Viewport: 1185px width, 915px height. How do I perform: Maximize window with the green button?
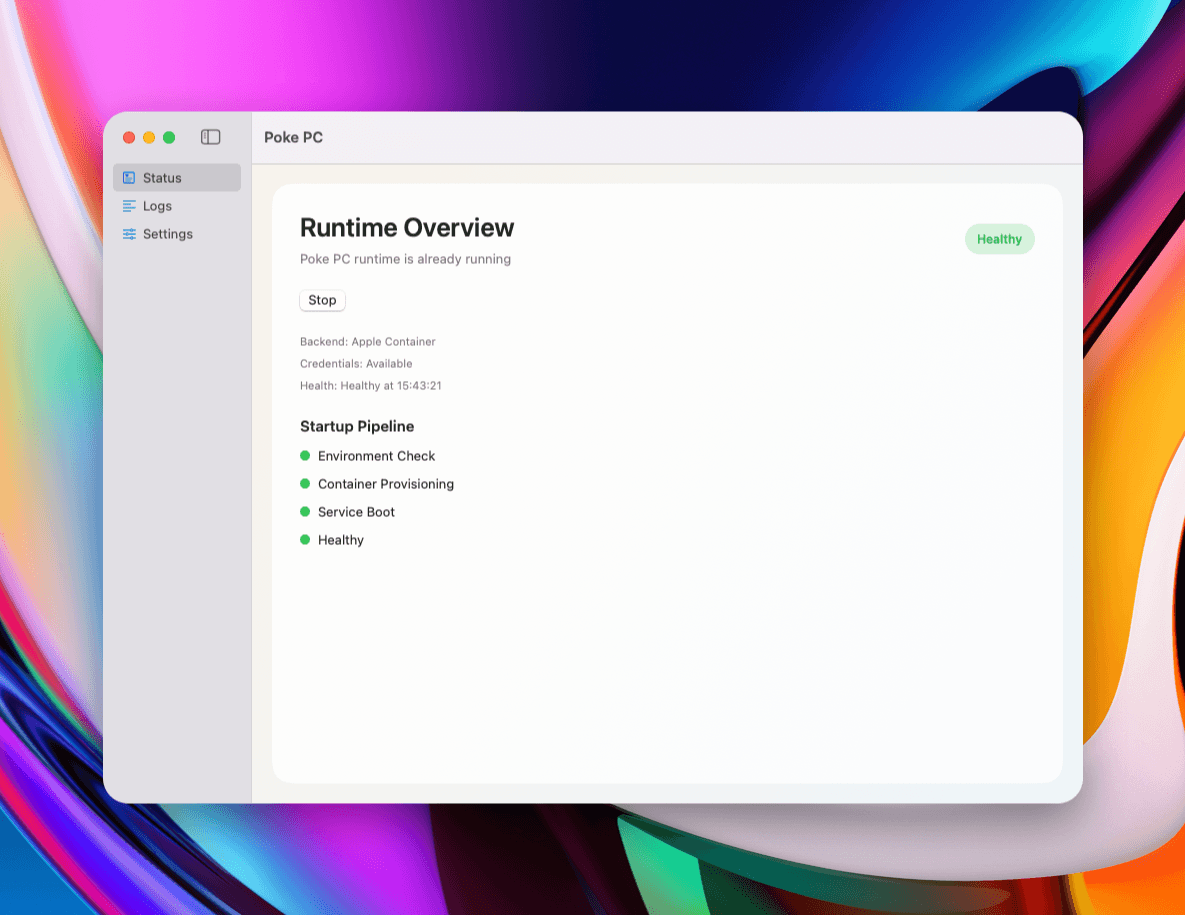169,137
